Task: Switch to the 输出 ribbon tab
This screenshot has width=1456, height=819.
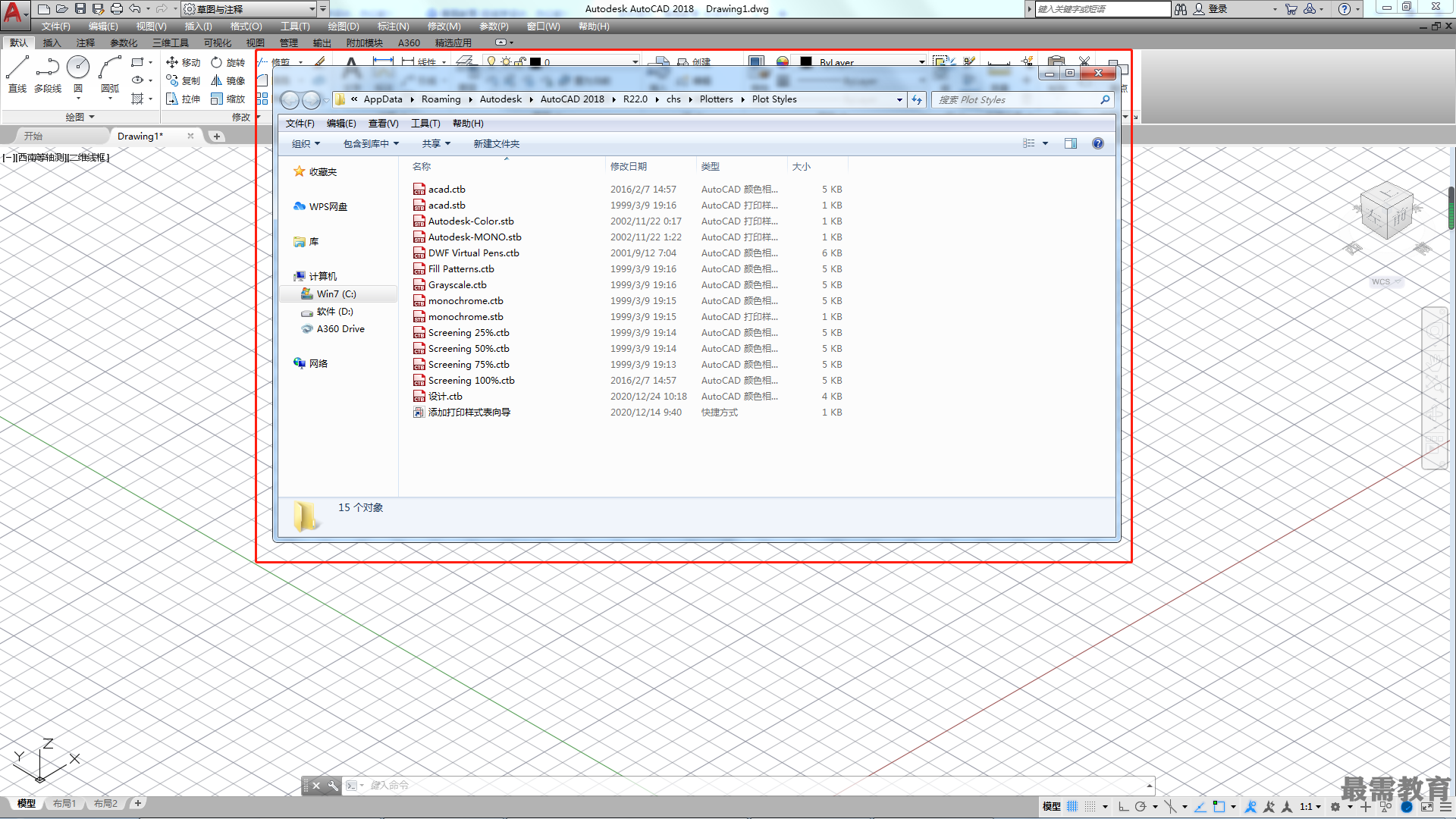Action: [322, 43]
